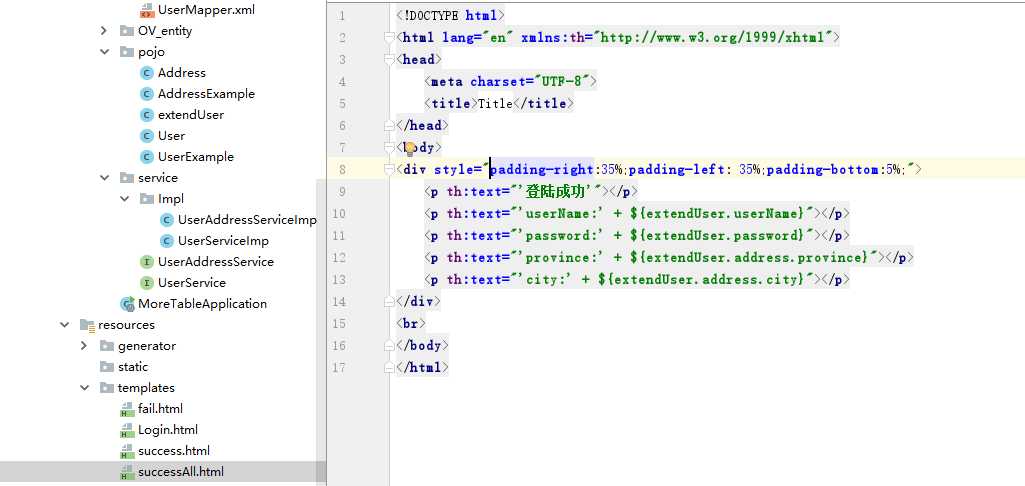Image resolution: width=1025 pixels, height=486 pixels.
Task: Click the successAll.html file icon
Action: click(x=127, y=472)
